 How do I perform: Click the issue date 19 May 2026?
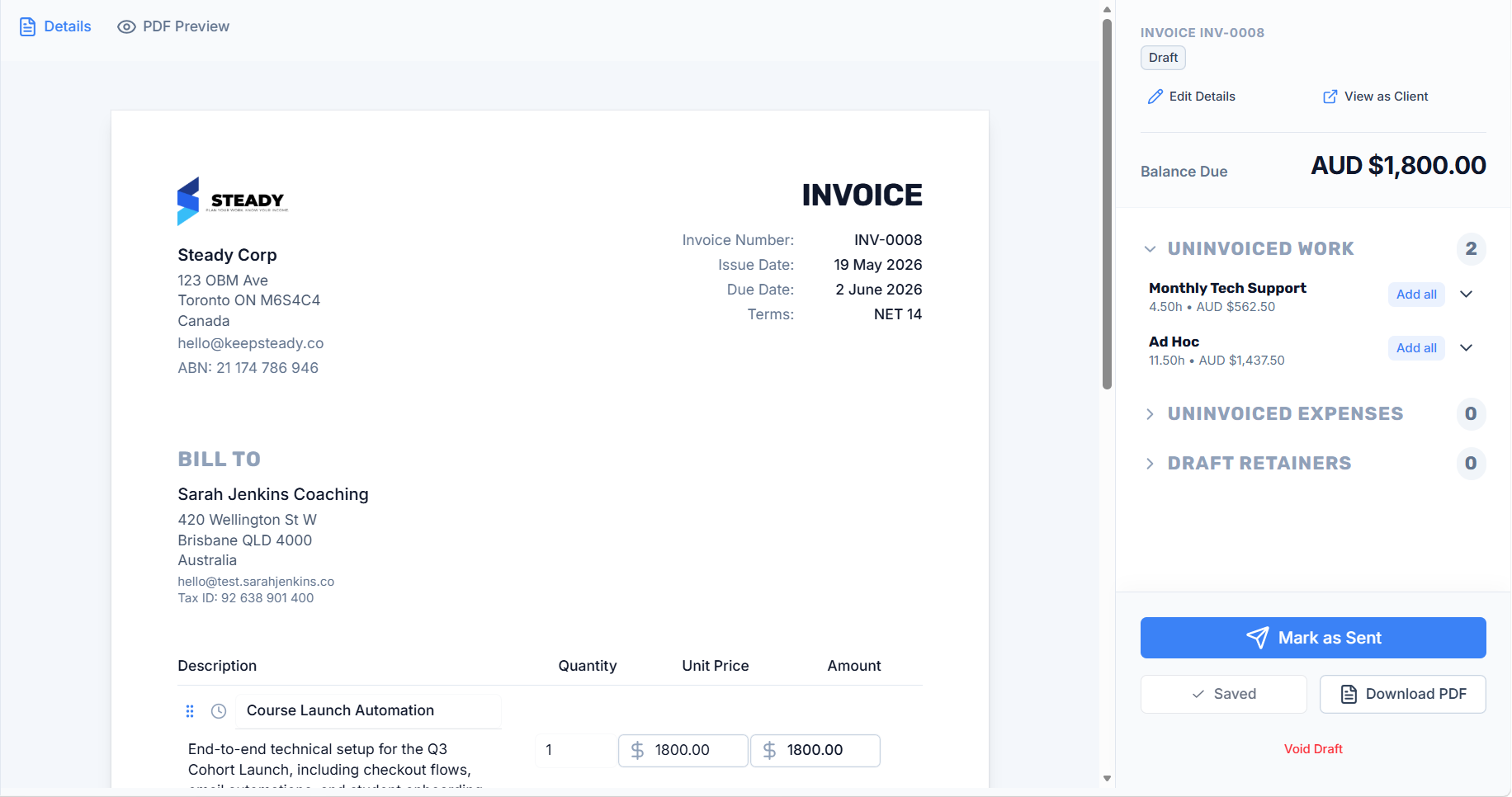pyautogui.click(x=878, y=265)
